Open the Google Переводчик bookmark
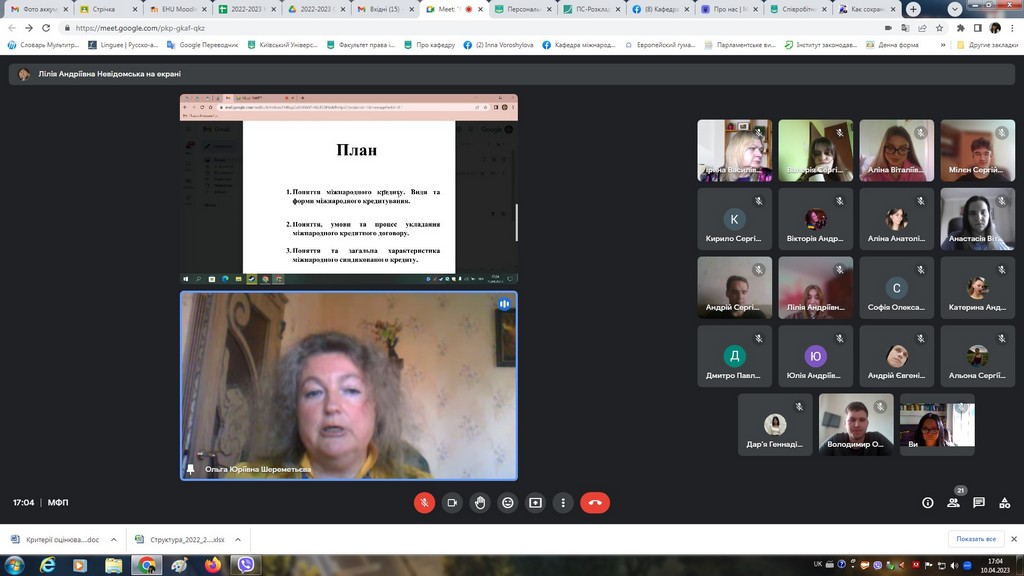The width and height of the screenshot is (1024, 576). (x=204, y=45)
